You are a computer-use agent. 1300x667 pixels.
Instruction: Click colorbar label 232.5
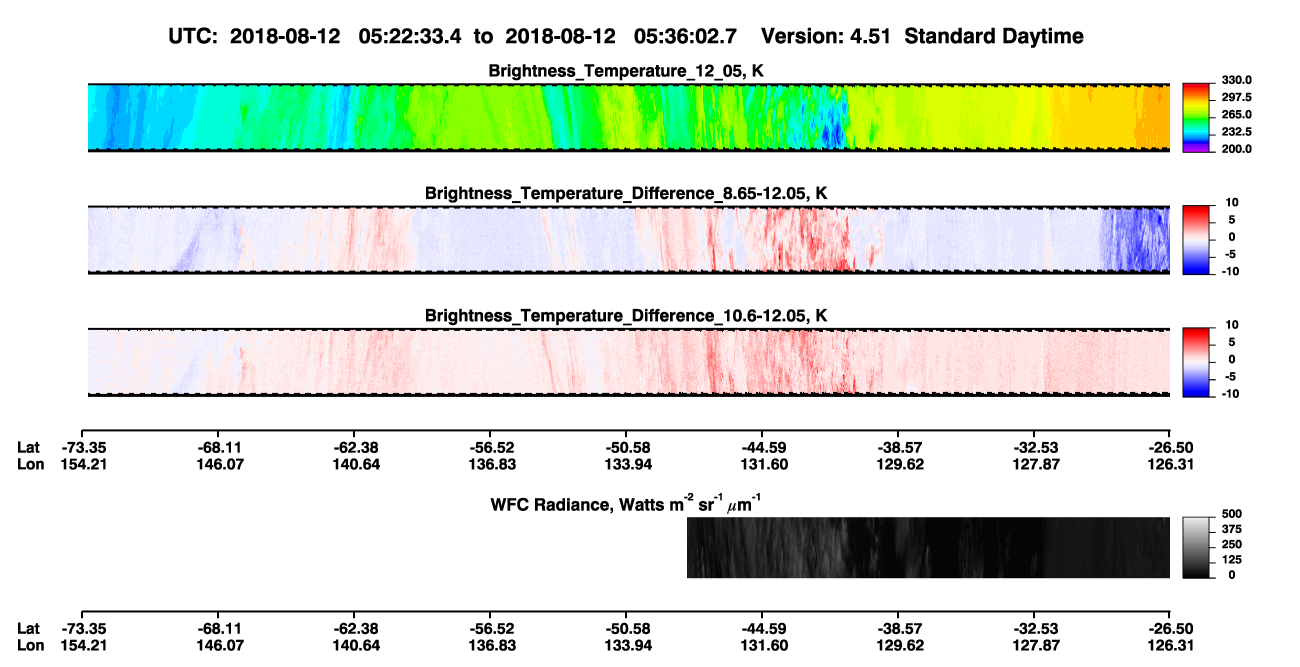[x=1236, y=132]
